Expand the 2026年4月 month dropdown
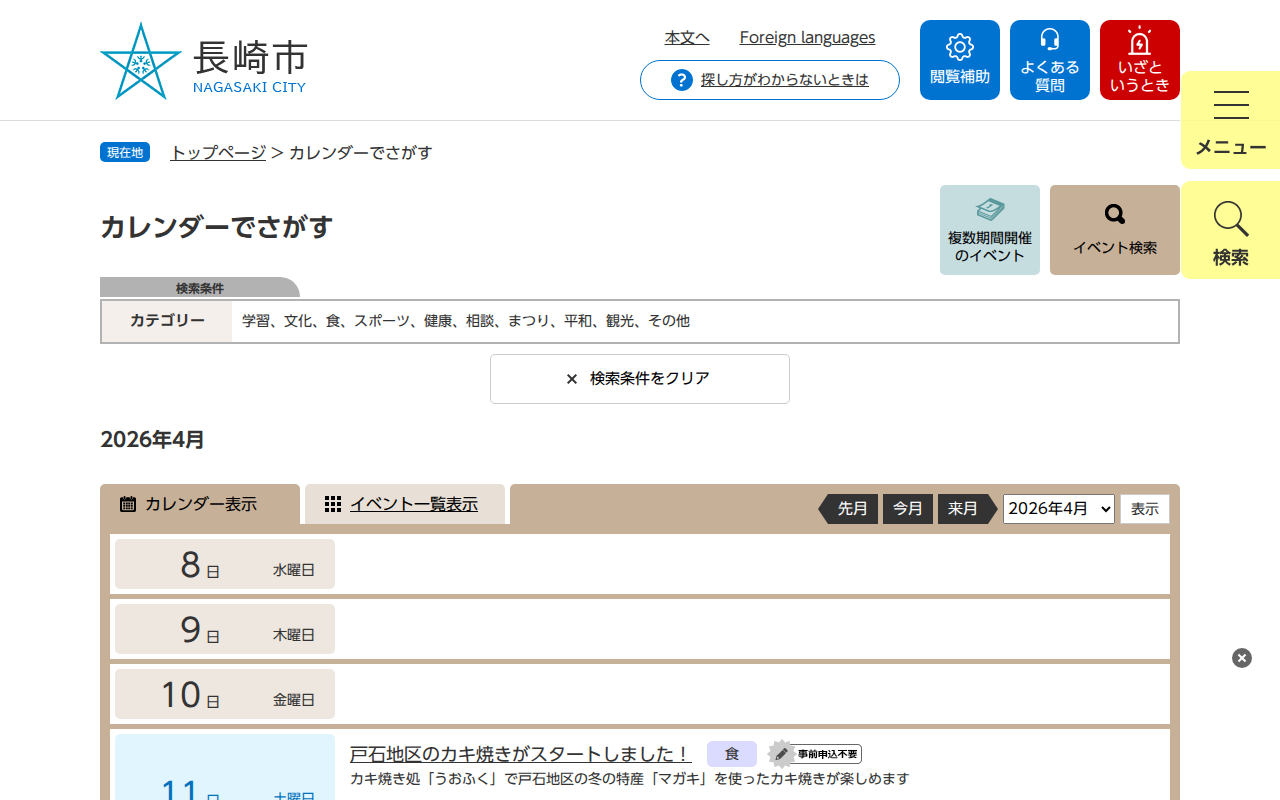This screenshot has height=800, width=1280. 1058,509
